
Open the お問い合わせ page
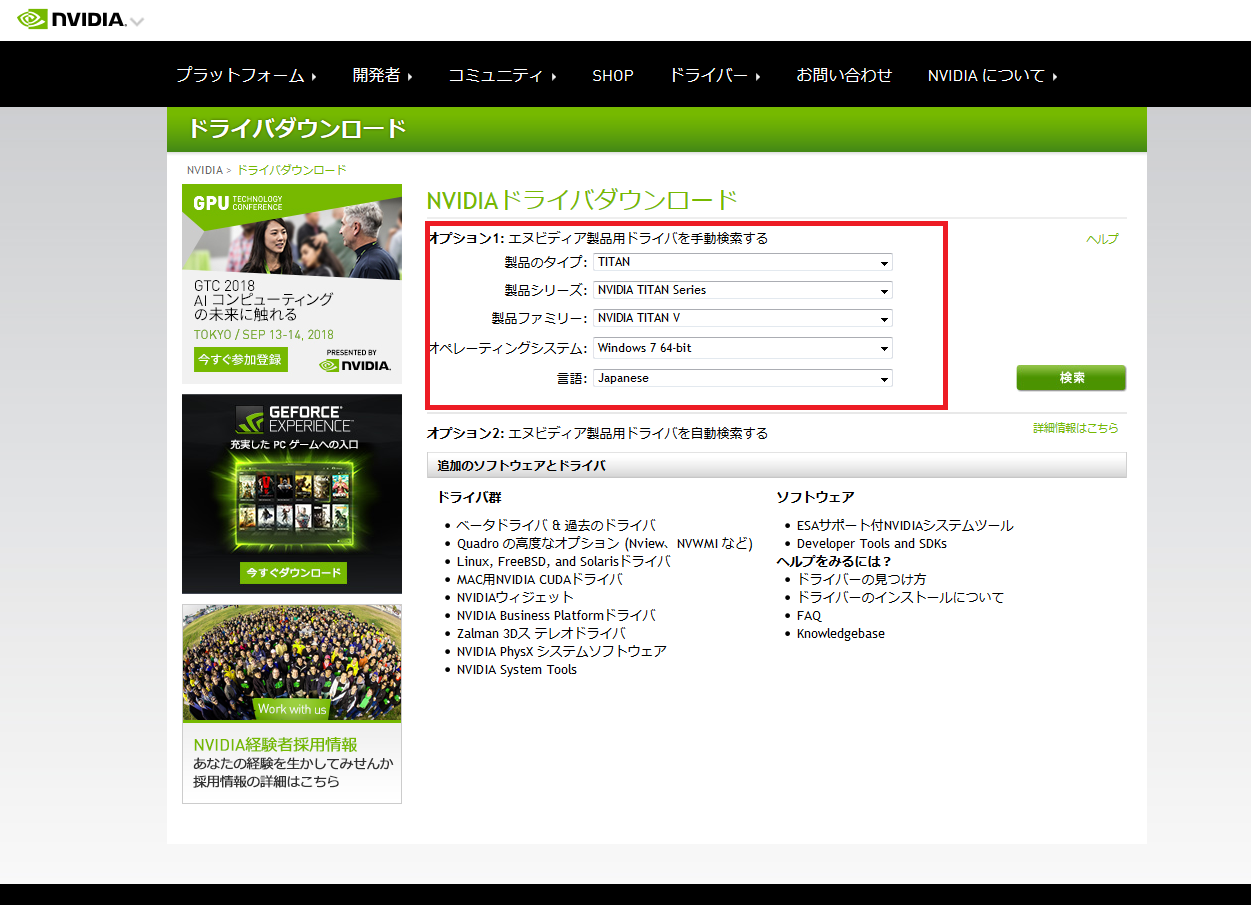(x=844, y=75)
